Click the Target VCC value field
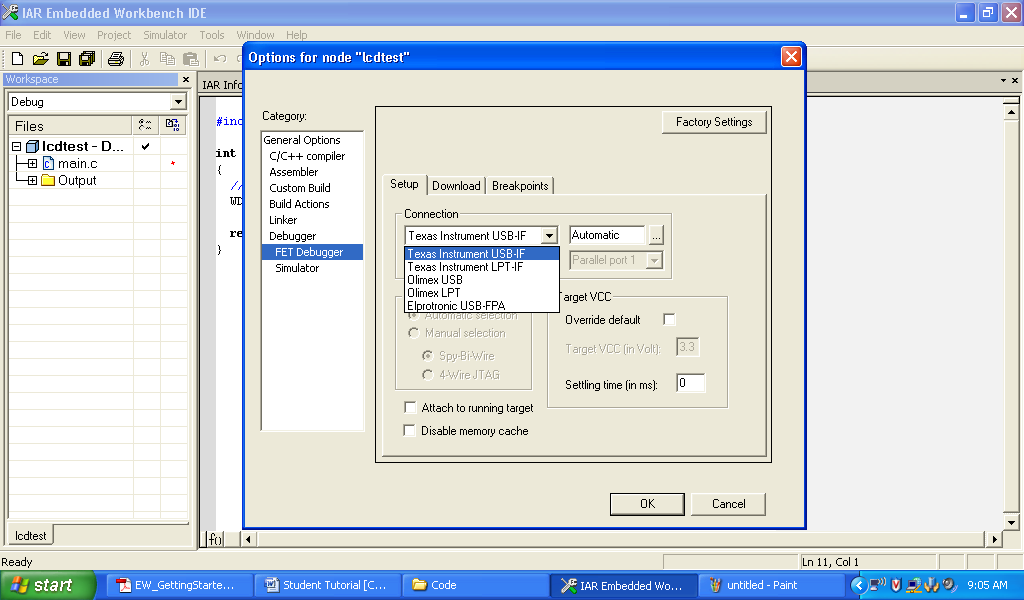This screenshot has width=1024, height=600. coord(688,347)
